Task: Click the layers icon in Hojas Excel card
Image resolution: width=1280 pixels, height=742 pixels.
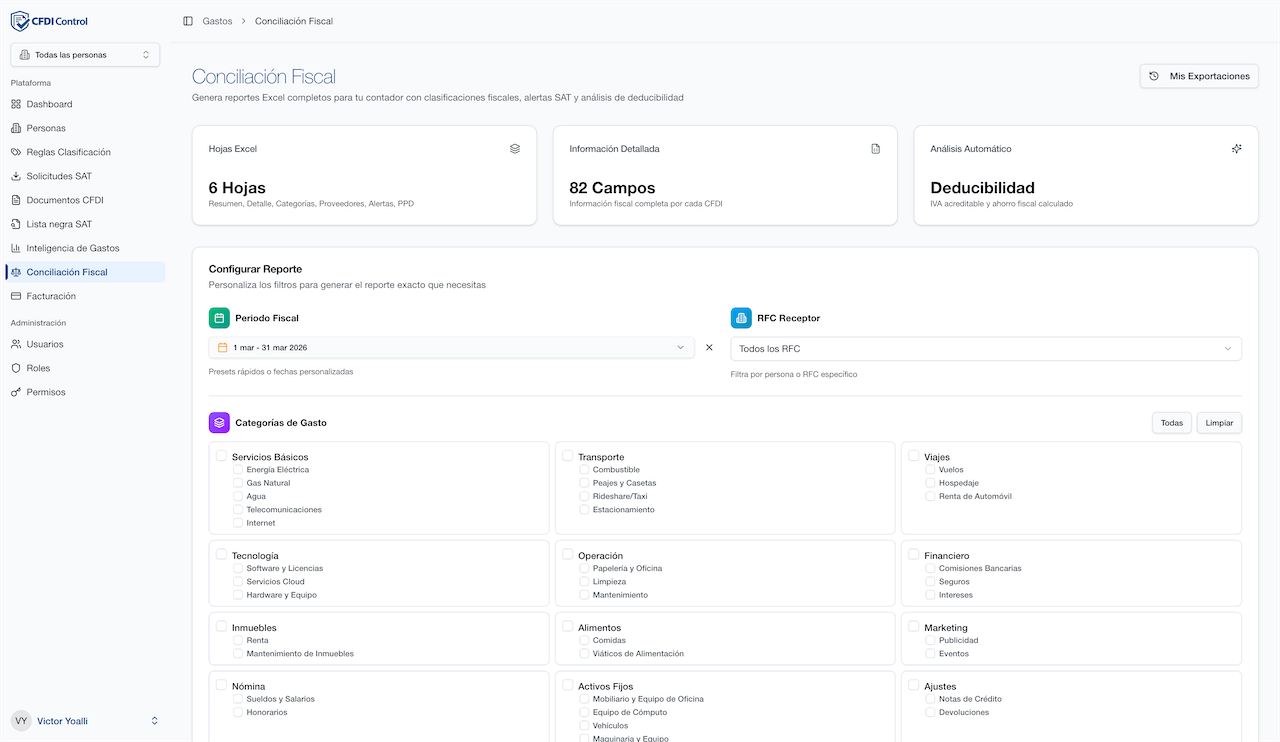Action: click(x=515, y=149)
